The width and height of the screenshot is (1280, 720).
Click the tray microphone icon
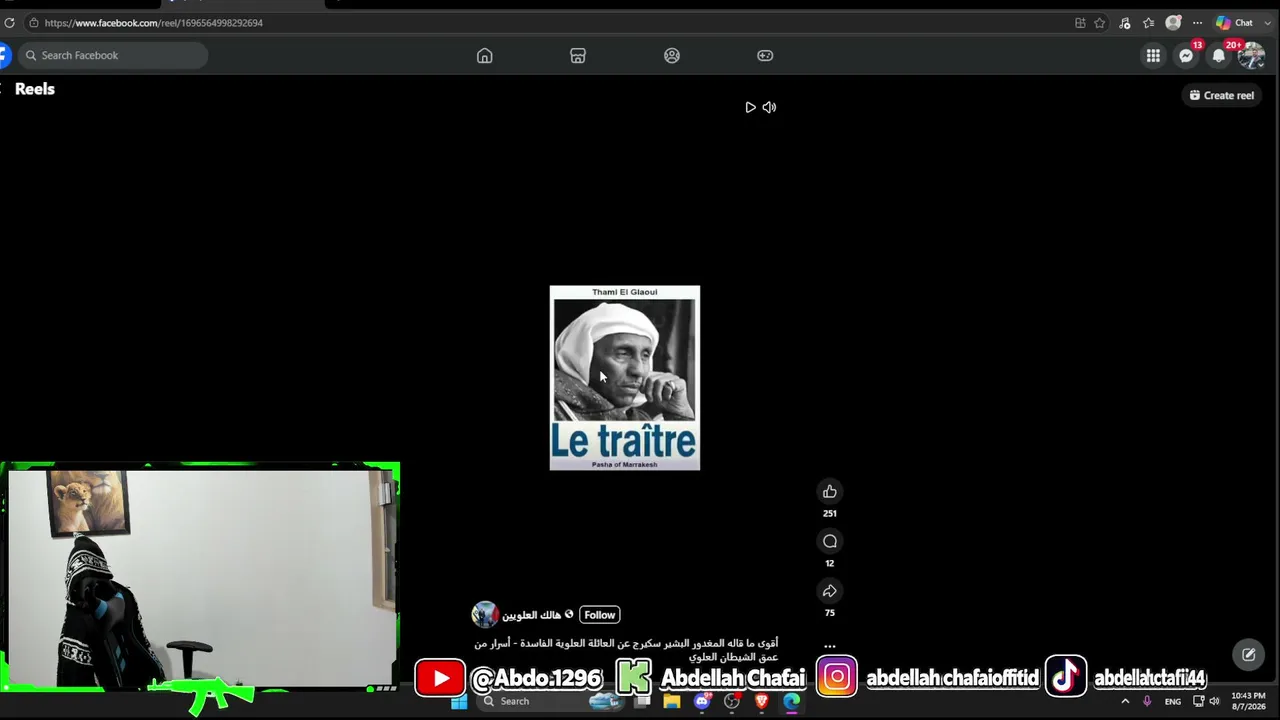tap(1147, 702)
